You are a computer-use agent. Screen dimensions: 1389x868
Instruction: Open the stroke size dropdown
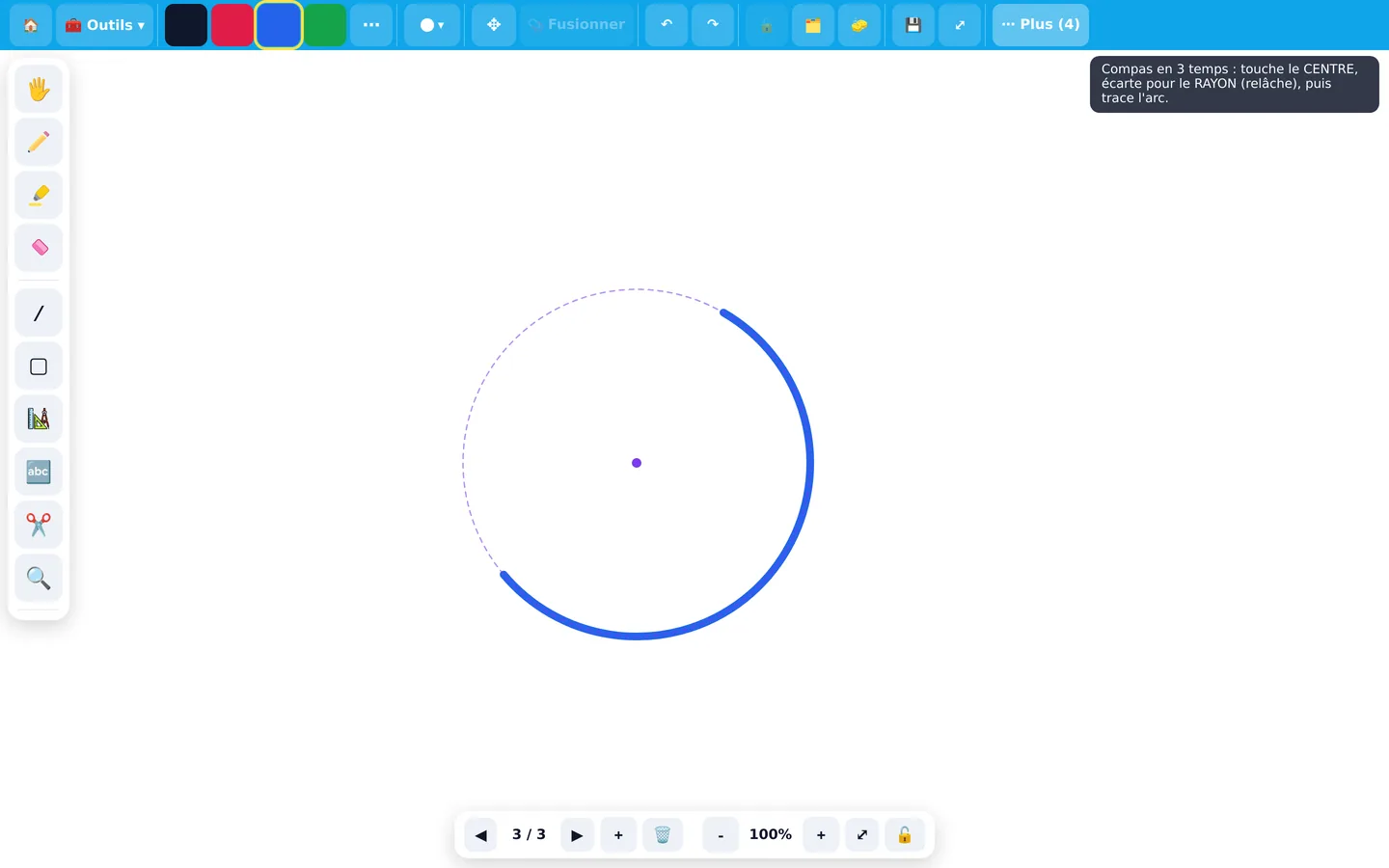tap(432, 25)
